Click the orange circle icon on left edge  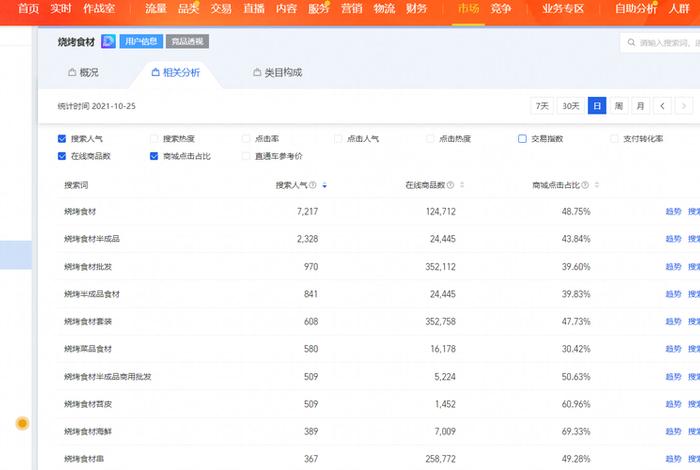(x=22, y=424)
